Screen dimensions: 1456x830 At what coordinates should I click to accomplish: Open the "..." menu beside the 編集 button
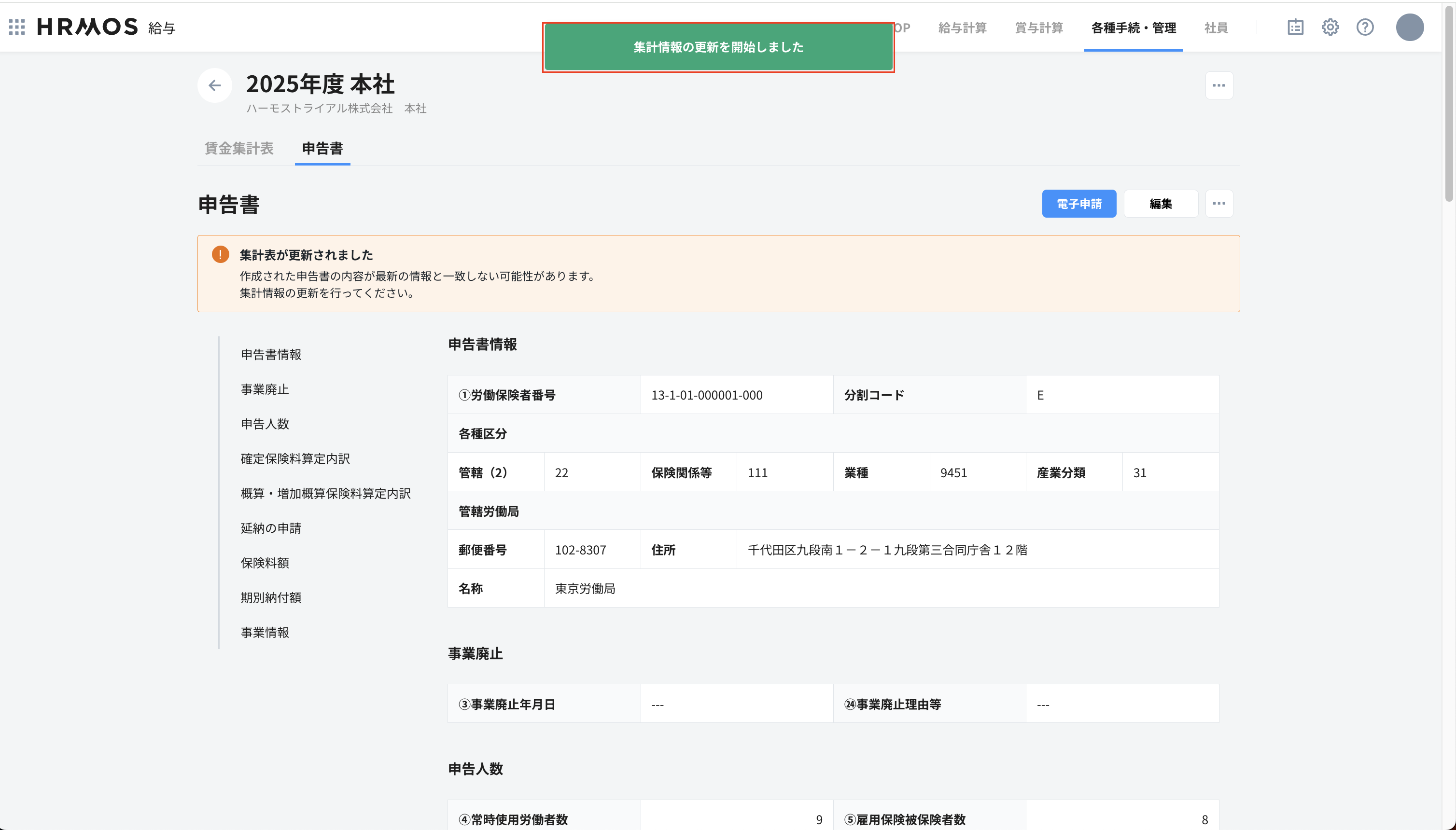1219,204
